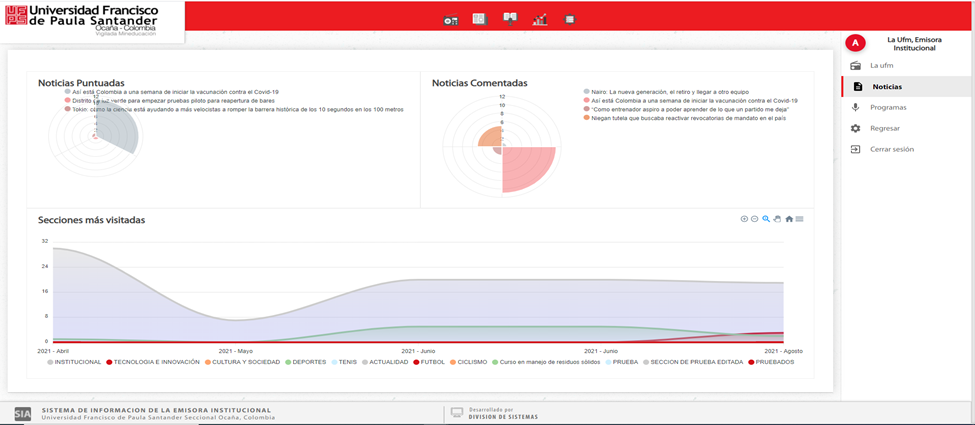The height and width of the screenshot is (425, 975).
Task: Click the radio icon in top bar
Action: point(450,20)
